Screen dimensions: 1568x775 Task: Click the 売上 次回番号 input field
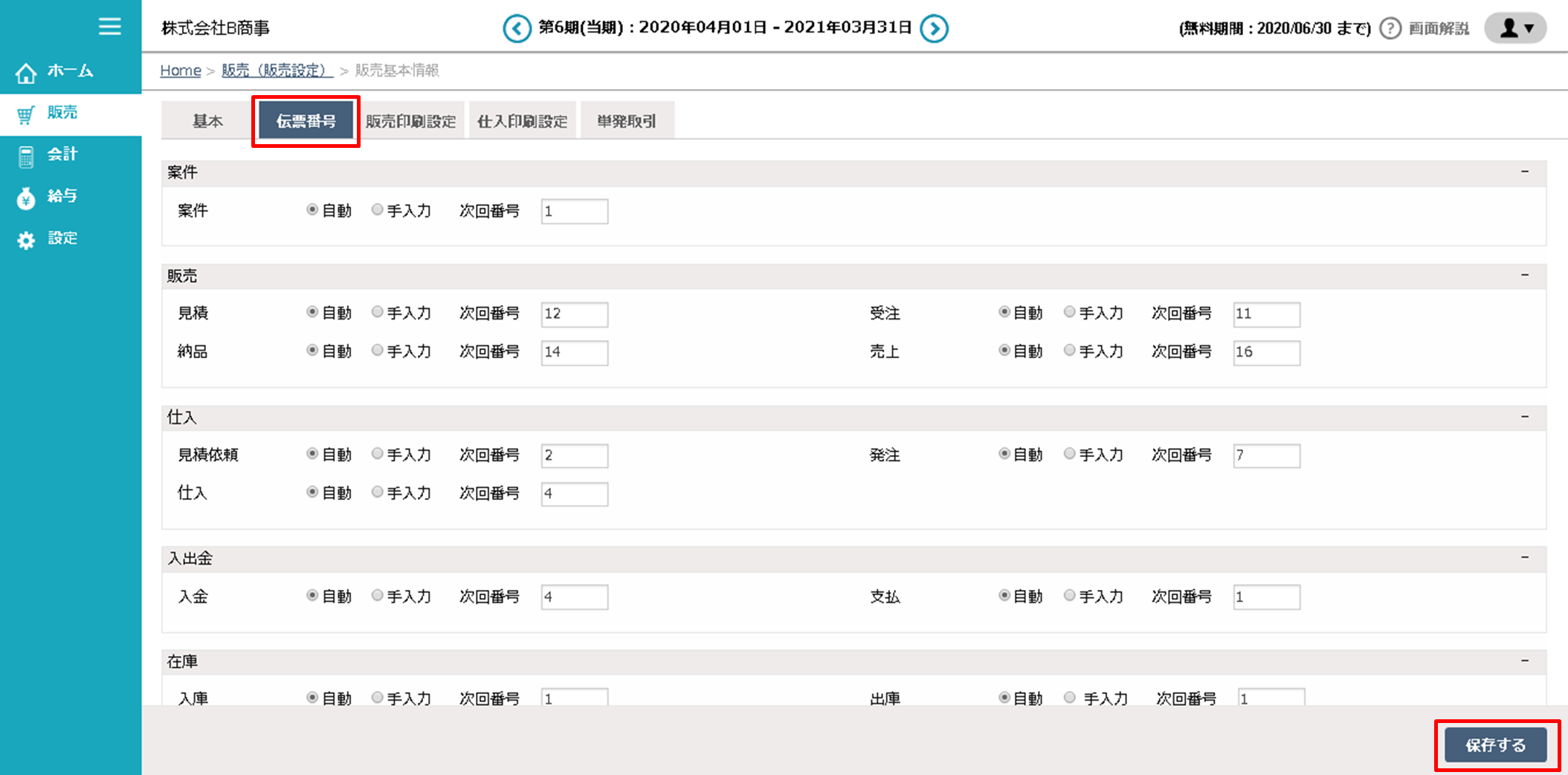point(1266,352)
